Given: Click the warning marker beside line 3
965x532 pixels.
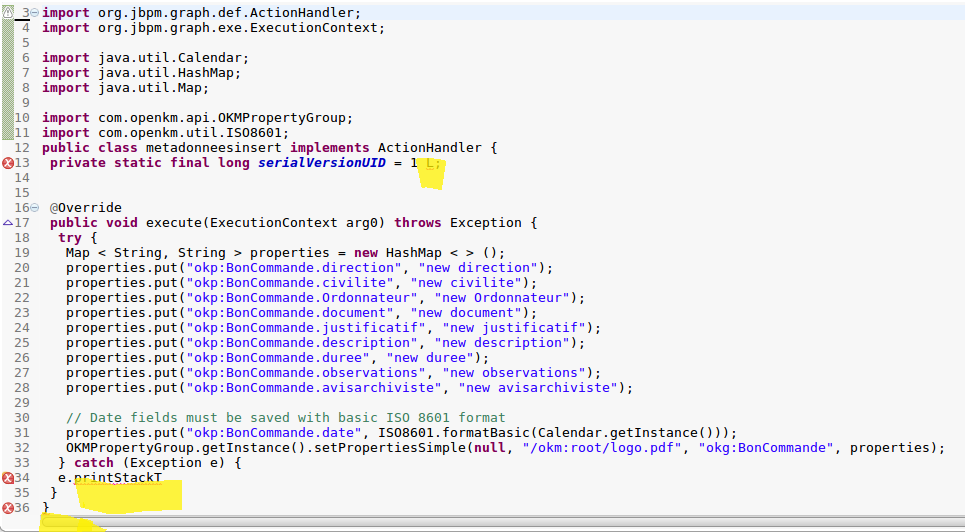Looking at the screenshot, I should pos(8,12).
